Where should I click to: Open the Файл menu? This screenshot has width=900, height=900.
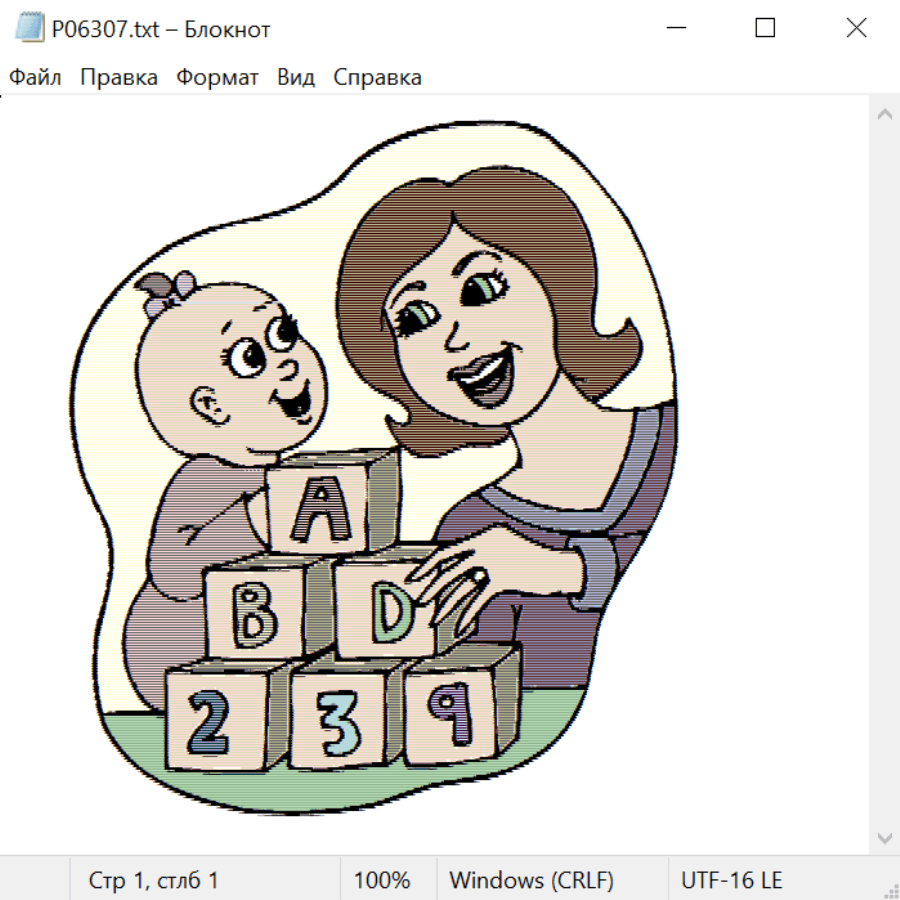[35, 78]
